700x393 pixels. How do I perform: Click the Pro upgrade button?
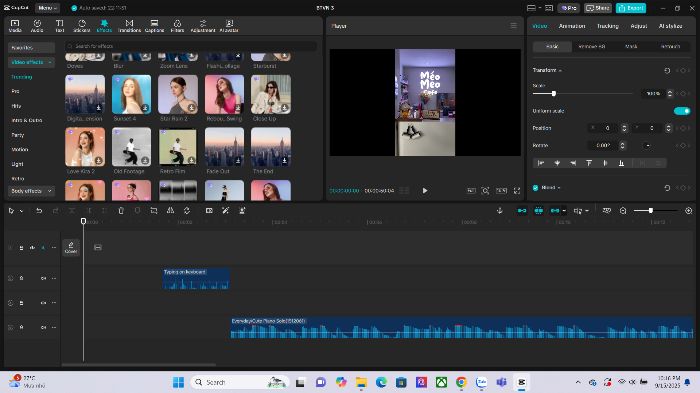point(568,8)
